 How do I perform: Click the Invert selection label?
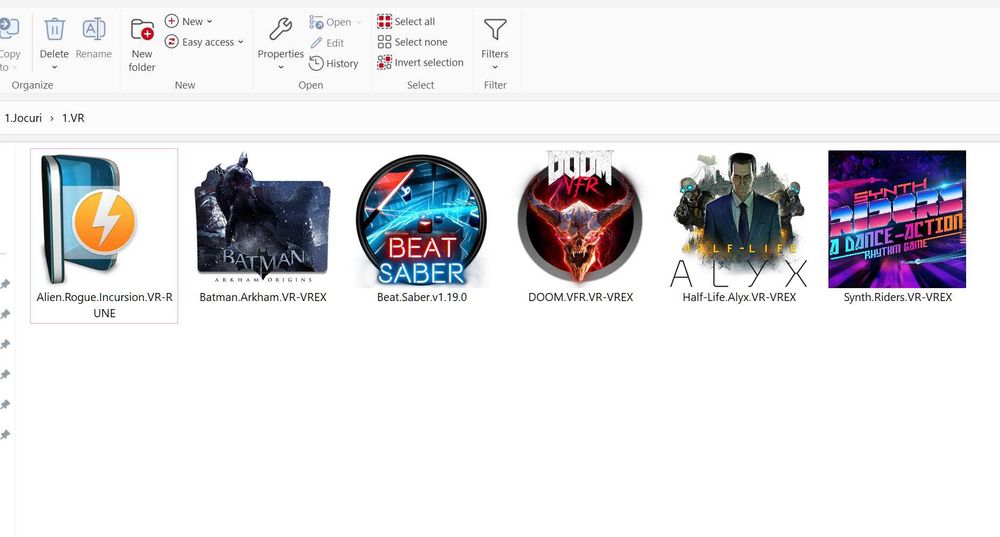[x=429, y=63]
